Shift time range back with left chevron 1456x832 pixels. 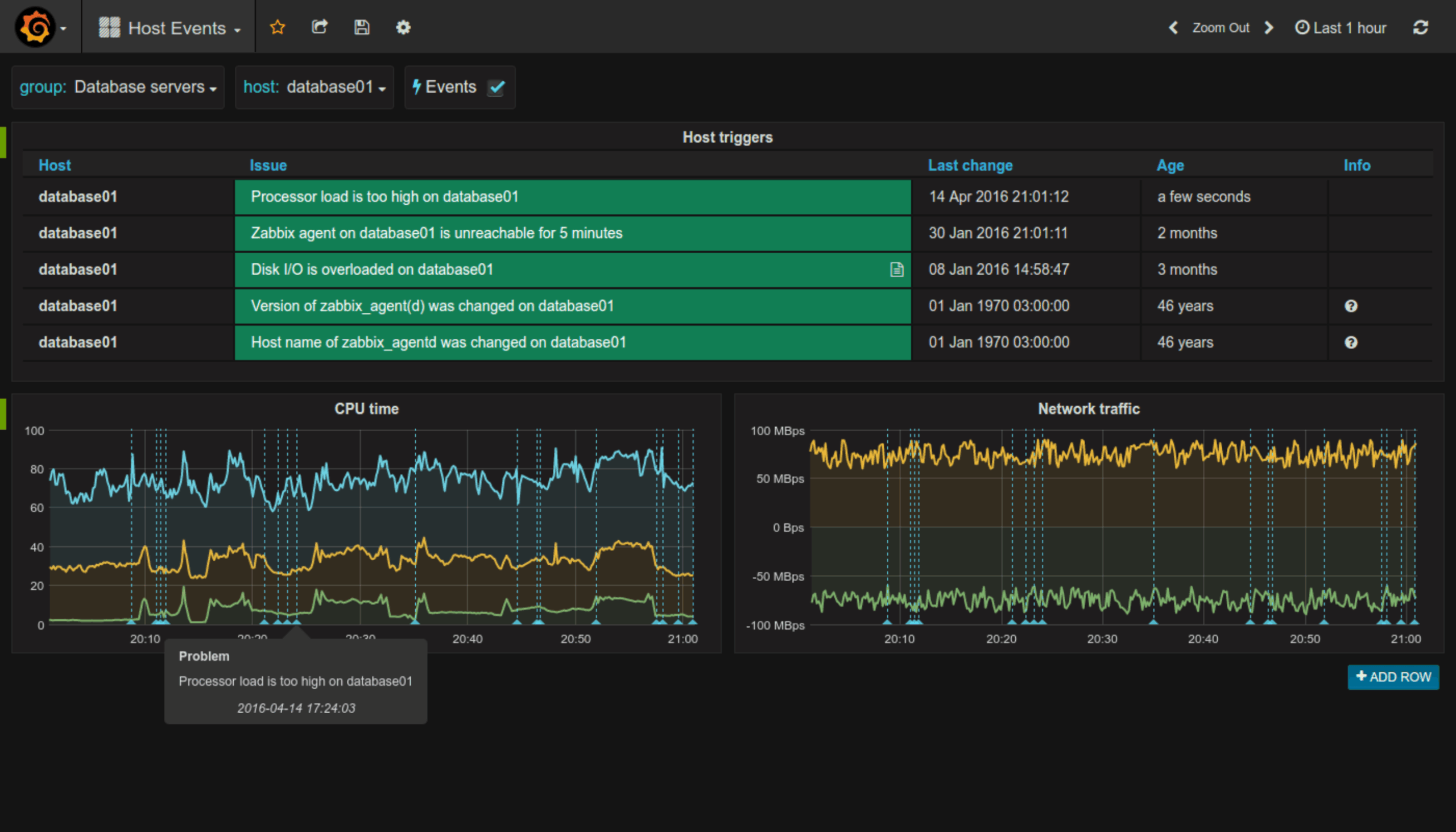pyautogui.click(x=1173, y=27)
